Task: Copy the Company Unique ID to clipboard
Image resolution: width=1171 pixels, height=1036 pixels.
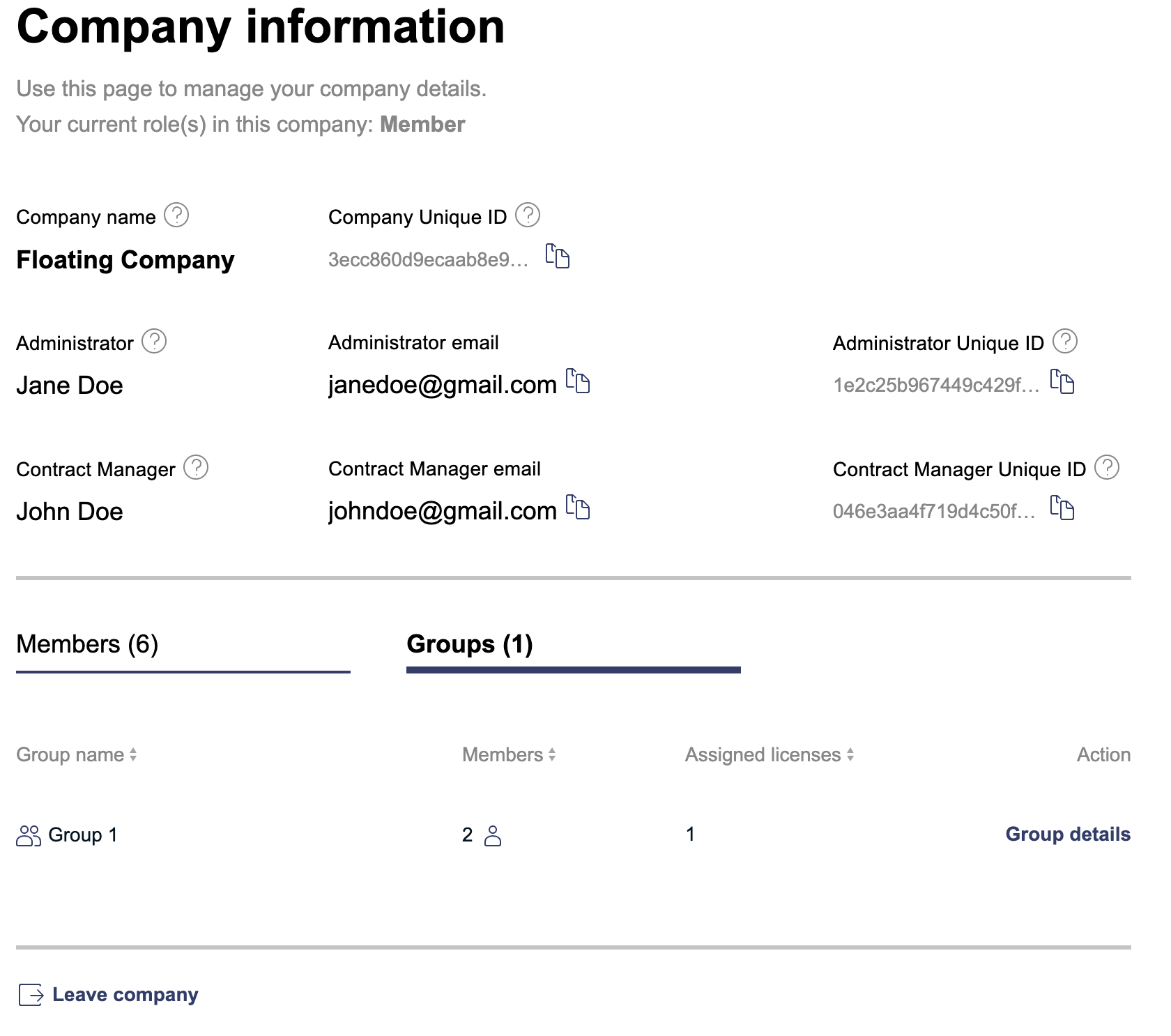Action: [558, 257]
